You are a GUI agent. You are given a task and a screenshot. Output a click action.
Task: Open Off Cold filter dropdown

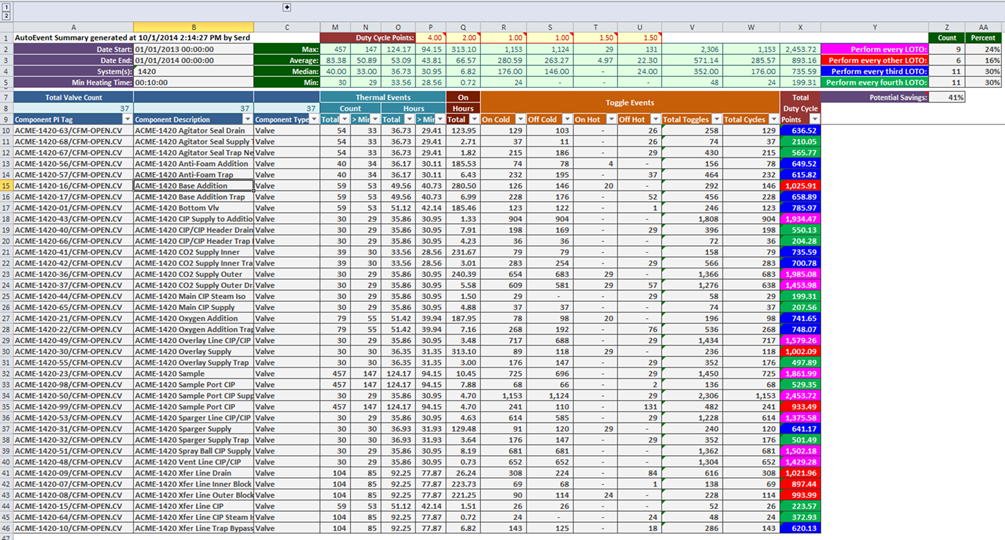point(567,119)
